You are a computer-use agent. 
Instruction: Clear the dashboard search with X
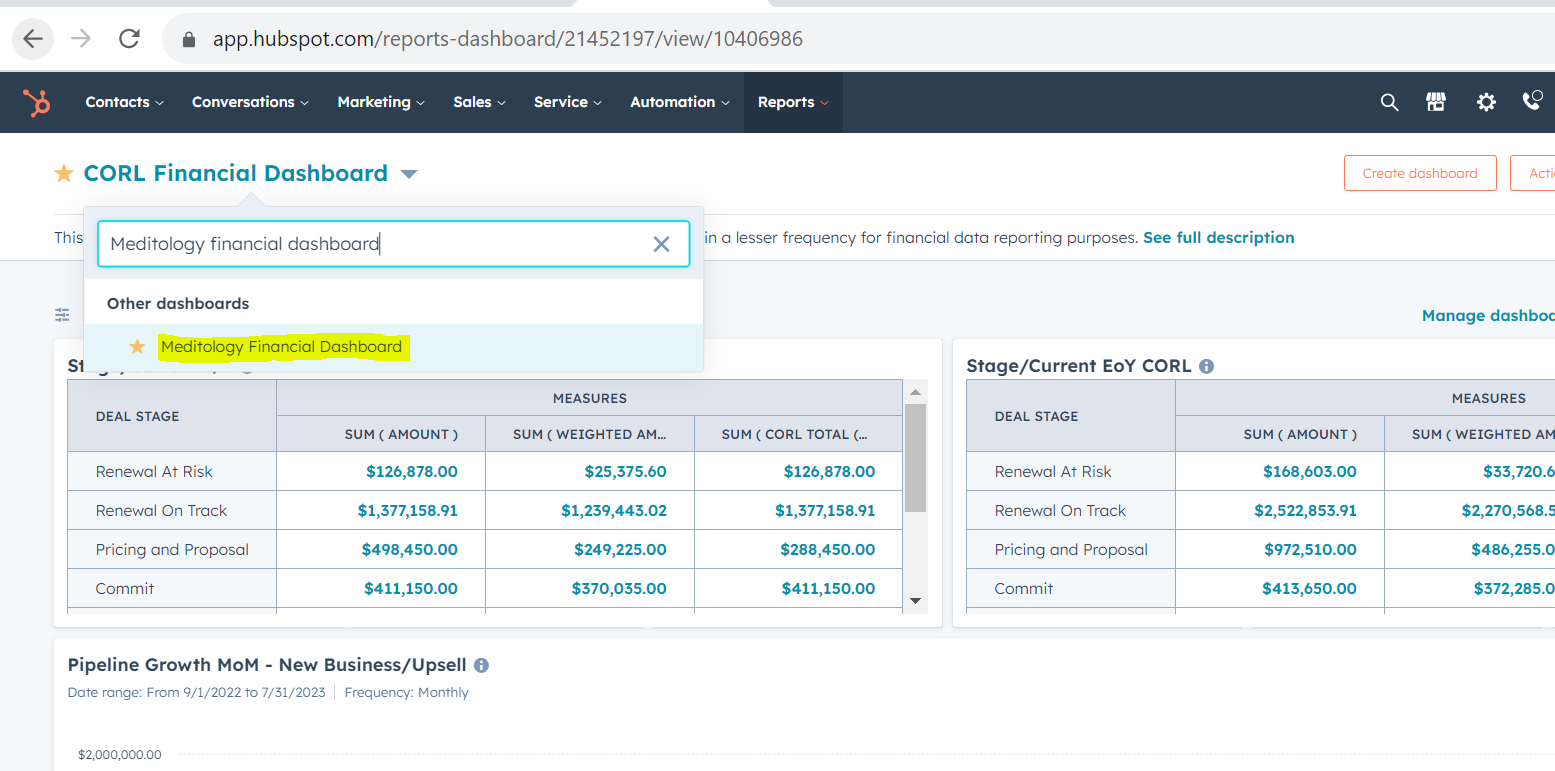click(661, 244)
